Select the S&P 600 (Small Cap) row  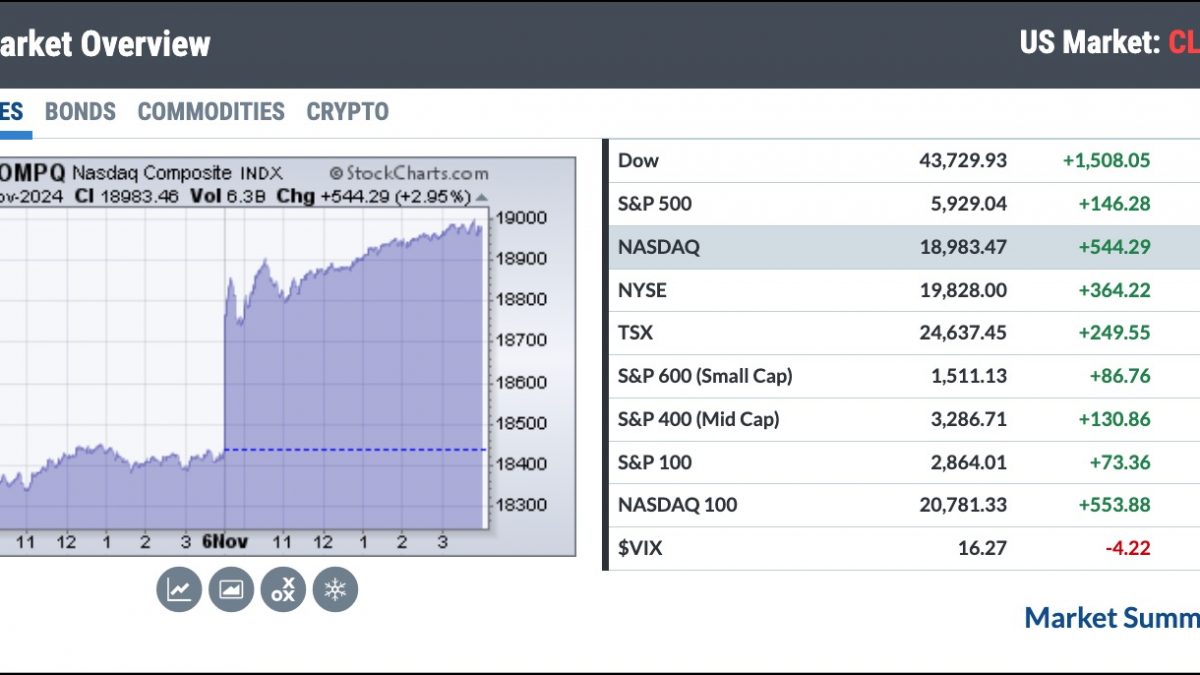pos(904,376)
